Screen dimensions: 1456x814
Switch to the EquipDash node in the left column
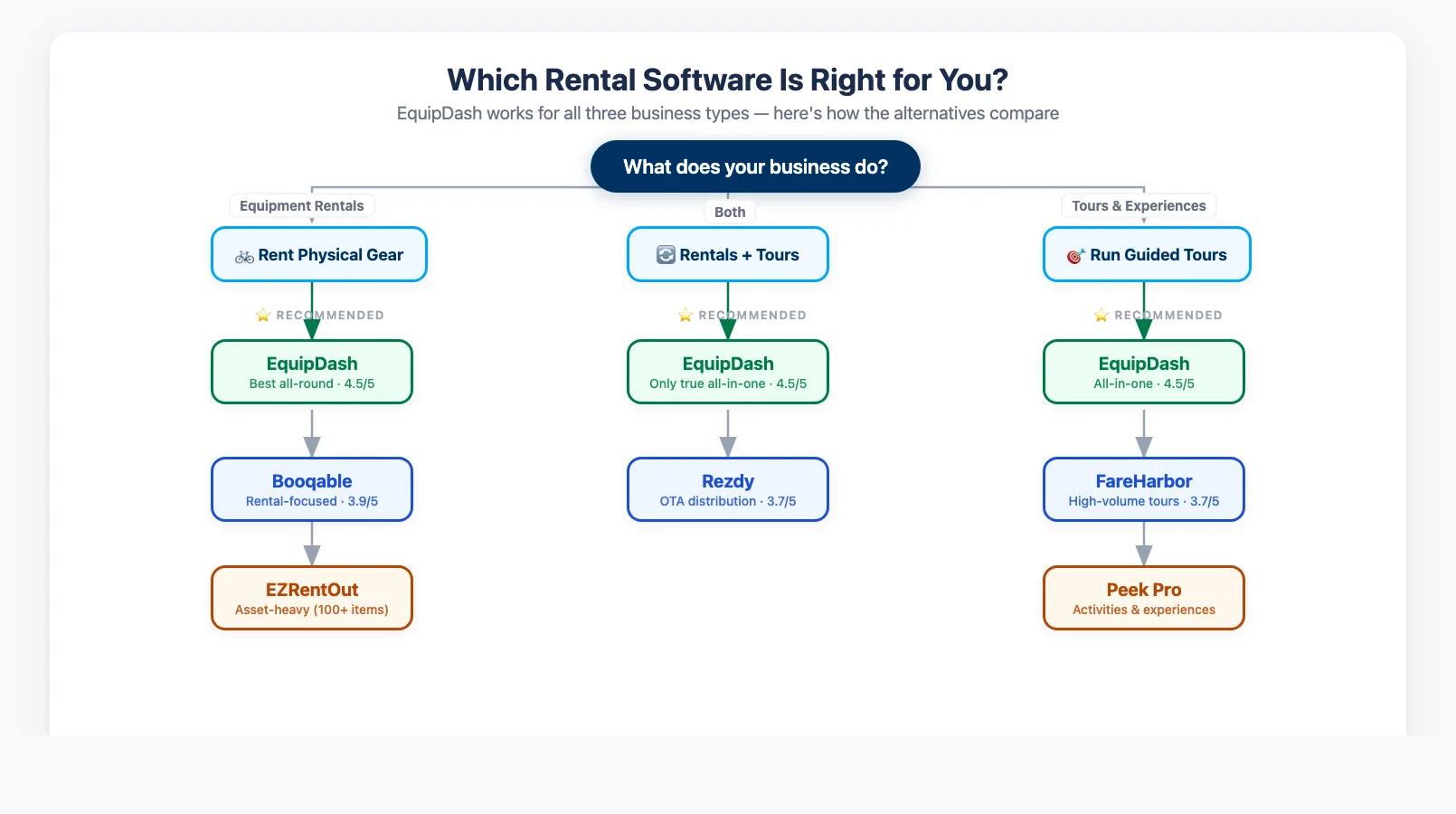tap(311, 371)
